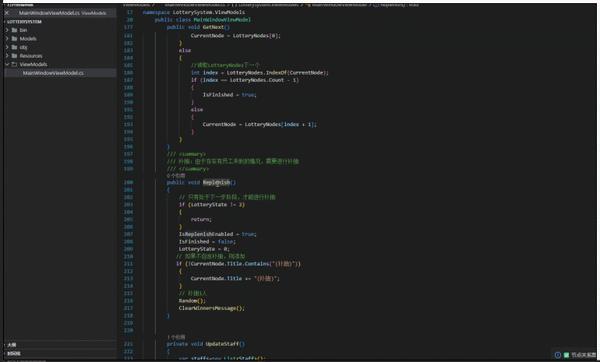Click line number 221 in the gutter
600x362 pixels.
tap(129, 344)
